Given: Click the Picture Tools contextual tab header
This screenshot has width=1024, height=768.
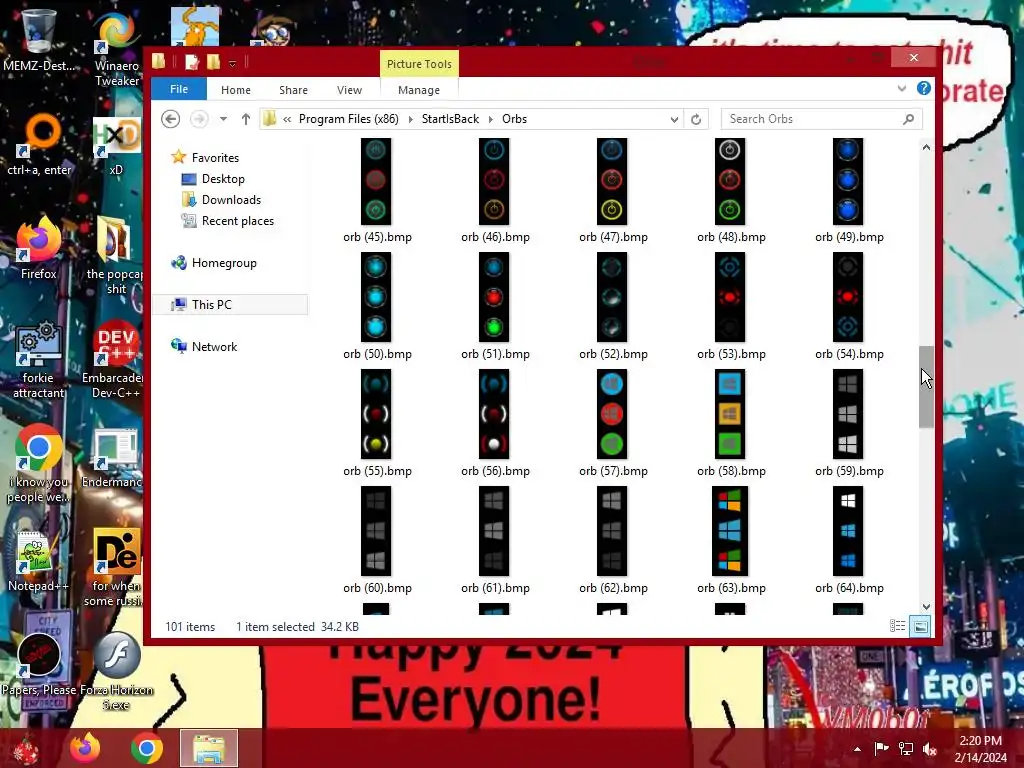Looking at the screenshot, I should (x=419, y=64).
